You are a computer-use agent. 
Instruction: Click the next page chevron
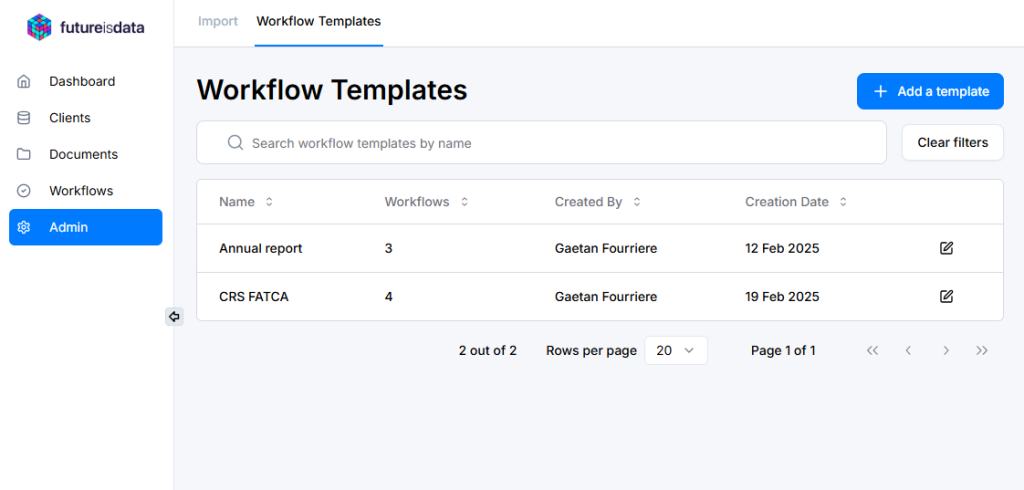[945, 350]
